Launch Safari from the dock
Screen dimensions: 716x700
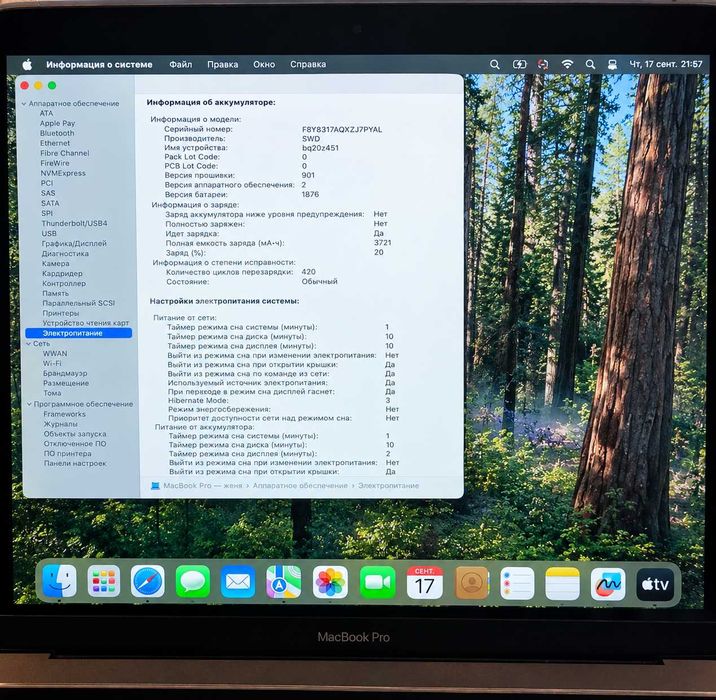point(147,581)
